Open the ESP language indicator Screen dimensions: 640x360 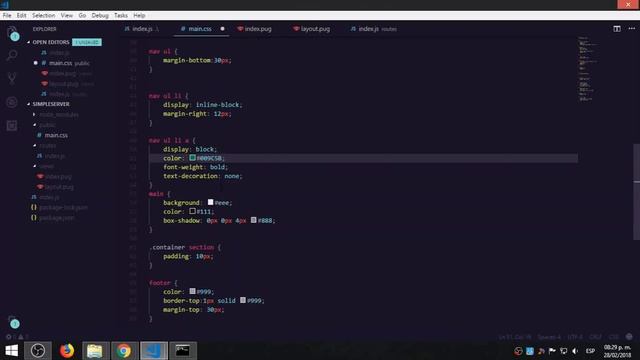coord(590,351)
